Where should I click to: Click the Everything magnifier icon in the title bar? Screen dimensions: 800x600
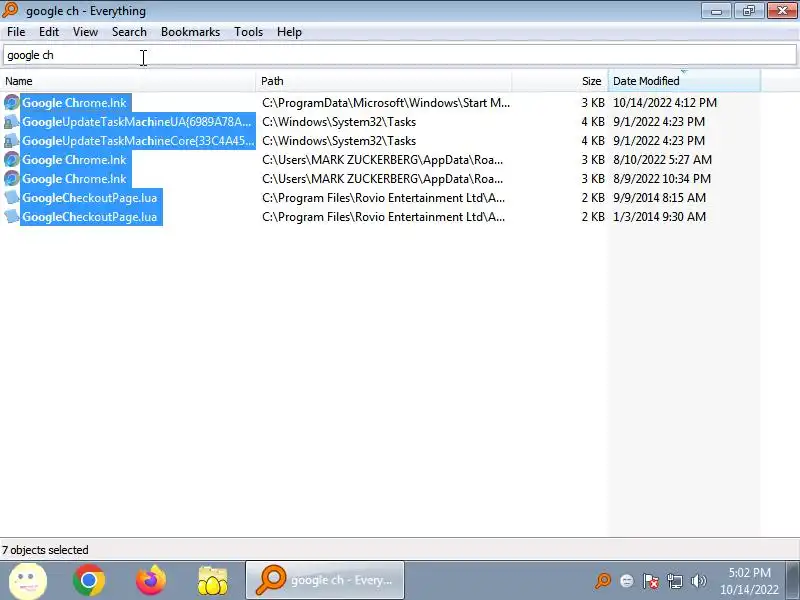pyautogui.click(x=10, y=10)
